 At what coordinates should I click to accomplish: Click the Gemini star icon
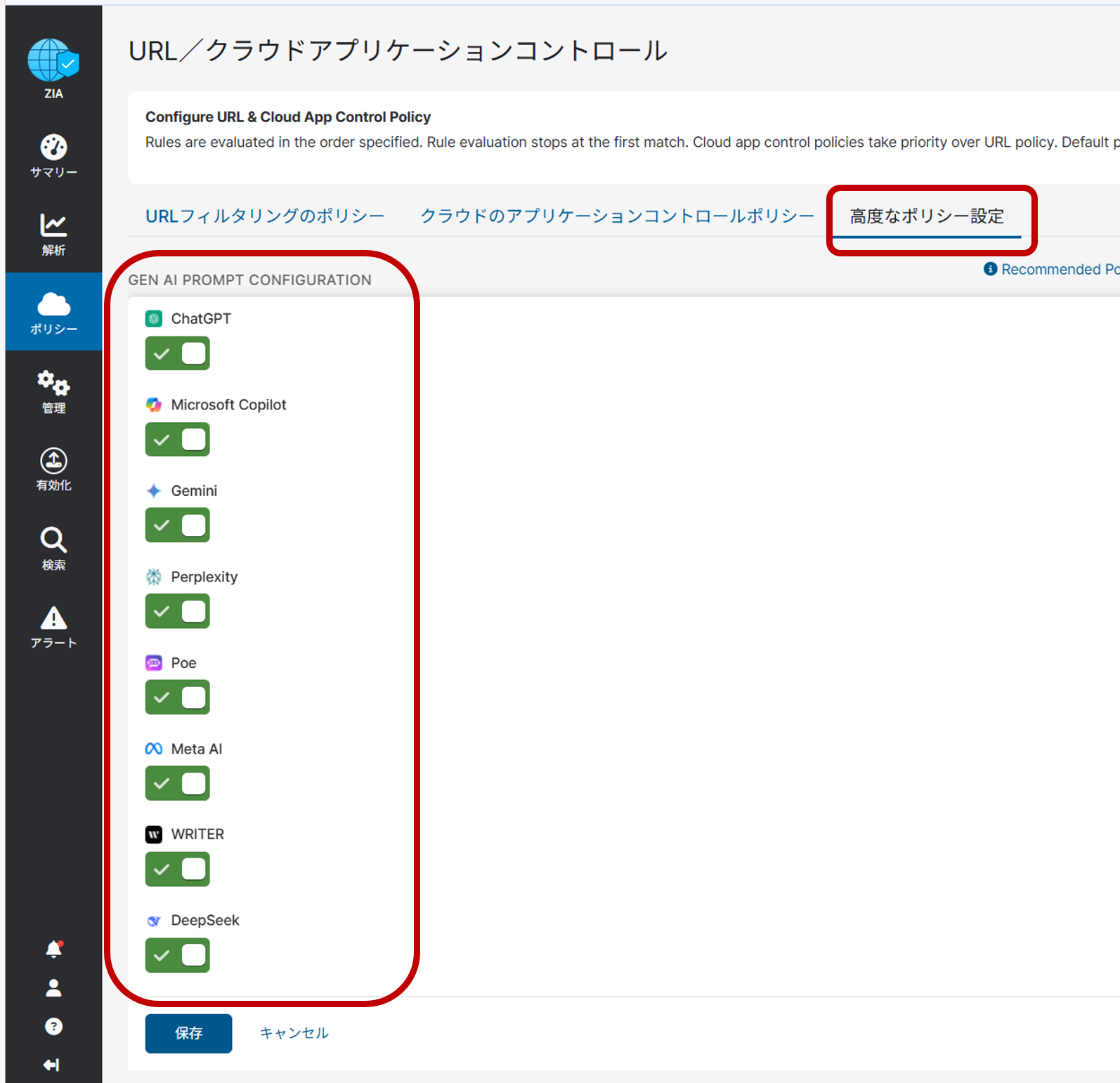click(x=154, y=491)
